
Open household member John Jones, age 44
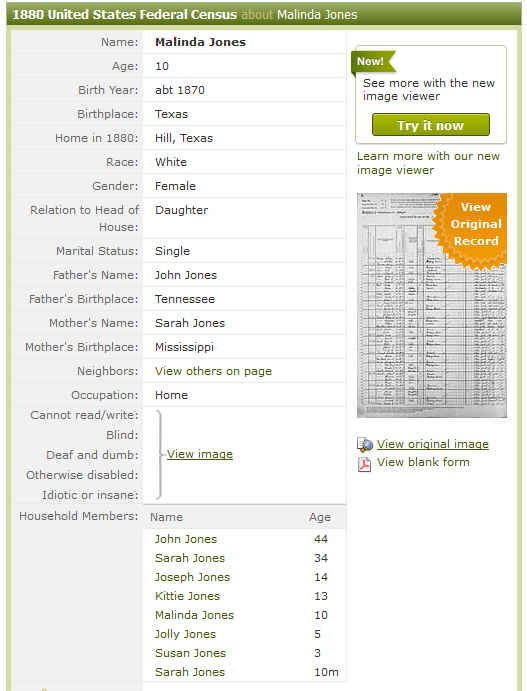click(186, 539)
